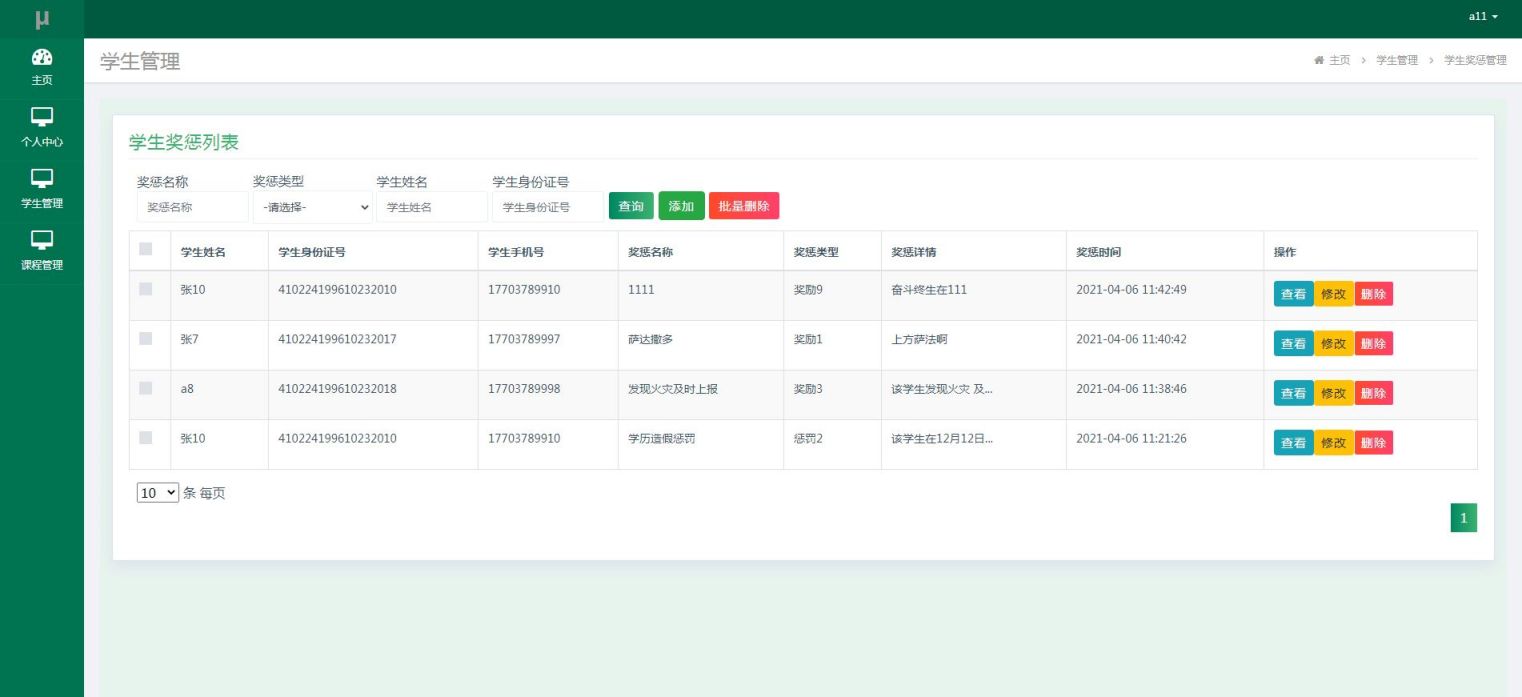View the 萨达撒多 record with 查看
The height and width of the screenshot is (697, 1522).
[1294, 343]
